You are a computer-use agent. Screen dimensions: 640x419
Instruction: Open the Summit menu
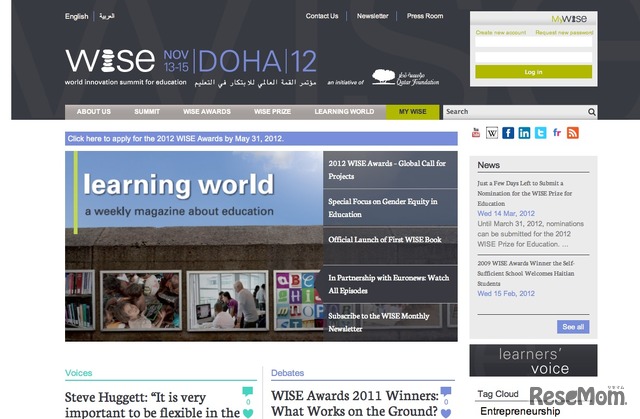147,112
